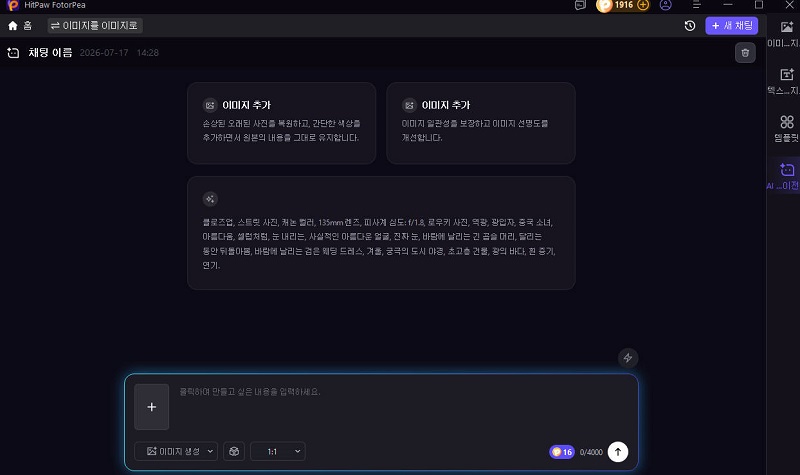Delete this chat with trash icon
Image resolution: width=800 pixels, height=475 pixels.
[745, 53]
